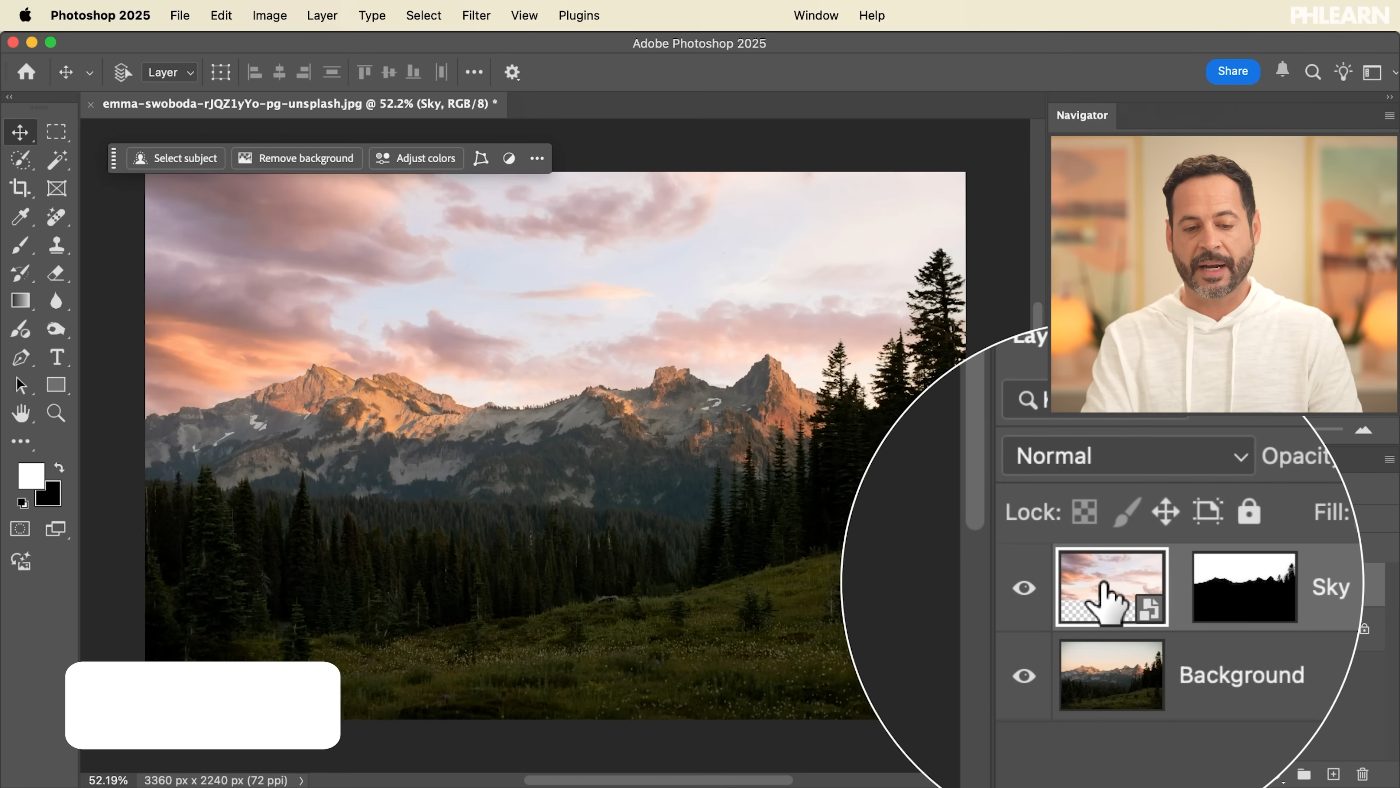Screen dimensions: 1400x788
Task: Select the Frame tool
Action: pos(56,188)
